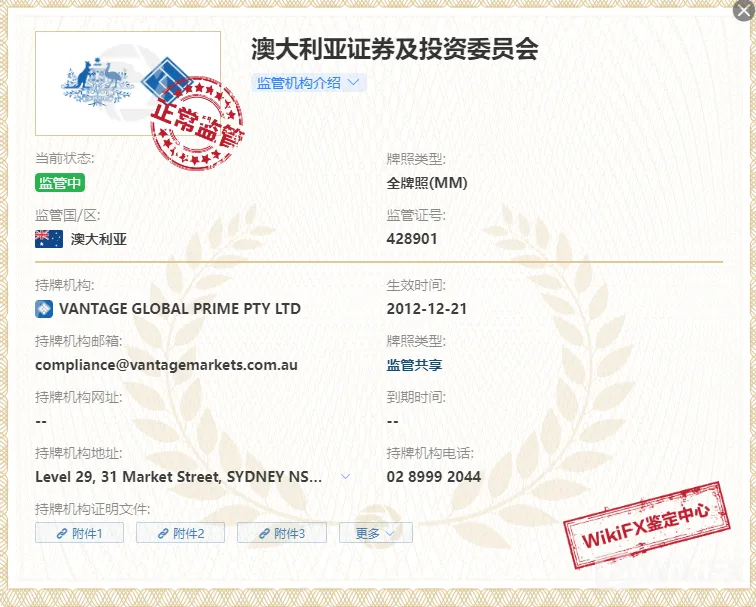This screenshot has height=607, width=756.
Task: Click the 428901 license number
Action: pos(412,239)
